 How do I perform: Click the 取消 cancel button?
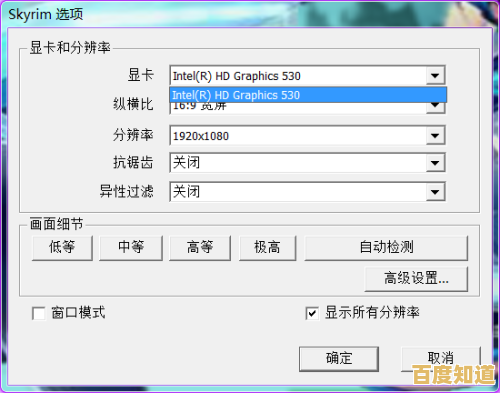coord(441,359)
